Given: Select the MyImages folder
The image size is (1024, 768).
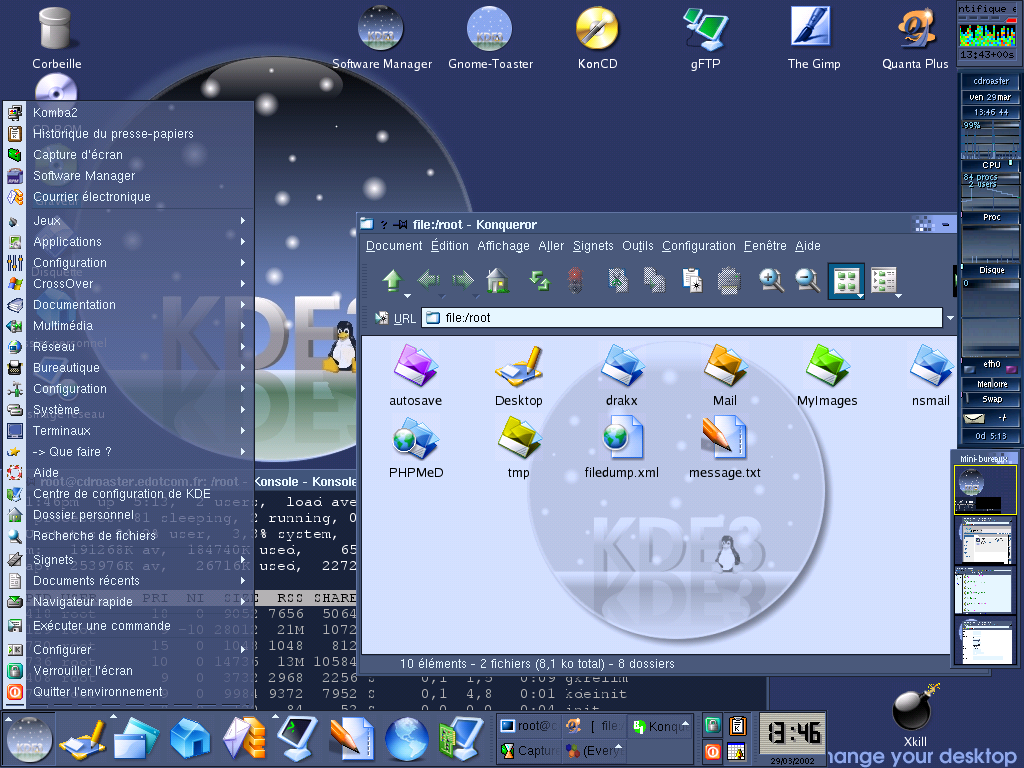Looking at the screenshot, I should coord(827,376).
